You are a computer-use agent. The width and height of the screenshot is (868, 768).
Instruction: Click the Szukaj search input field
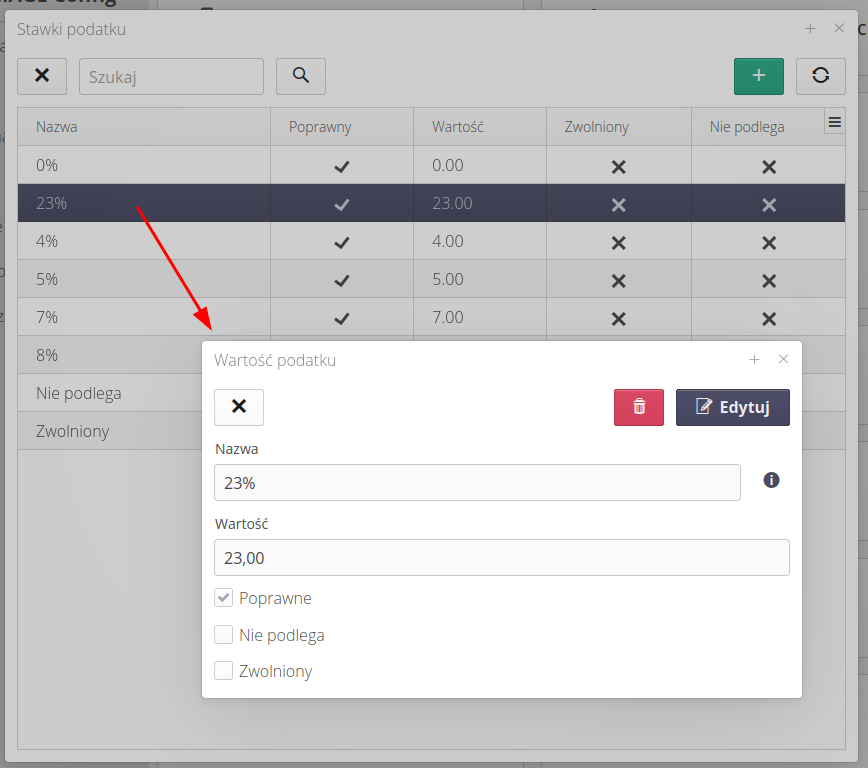coord(171,76)
